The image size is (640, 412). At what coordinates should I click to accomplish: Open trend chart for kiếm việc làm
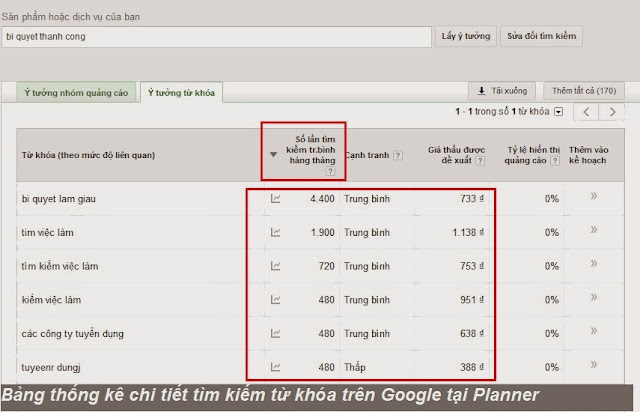276,300
